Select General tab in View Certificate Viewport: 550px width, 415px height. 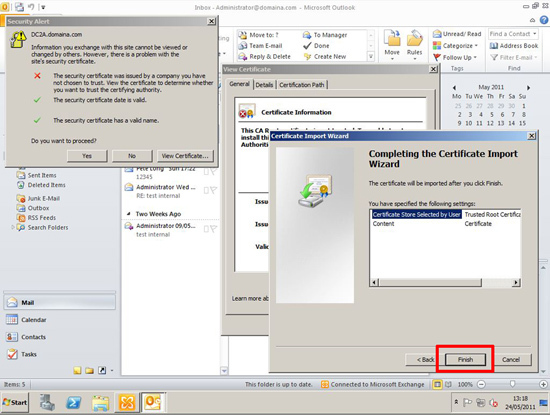point(240,84)
